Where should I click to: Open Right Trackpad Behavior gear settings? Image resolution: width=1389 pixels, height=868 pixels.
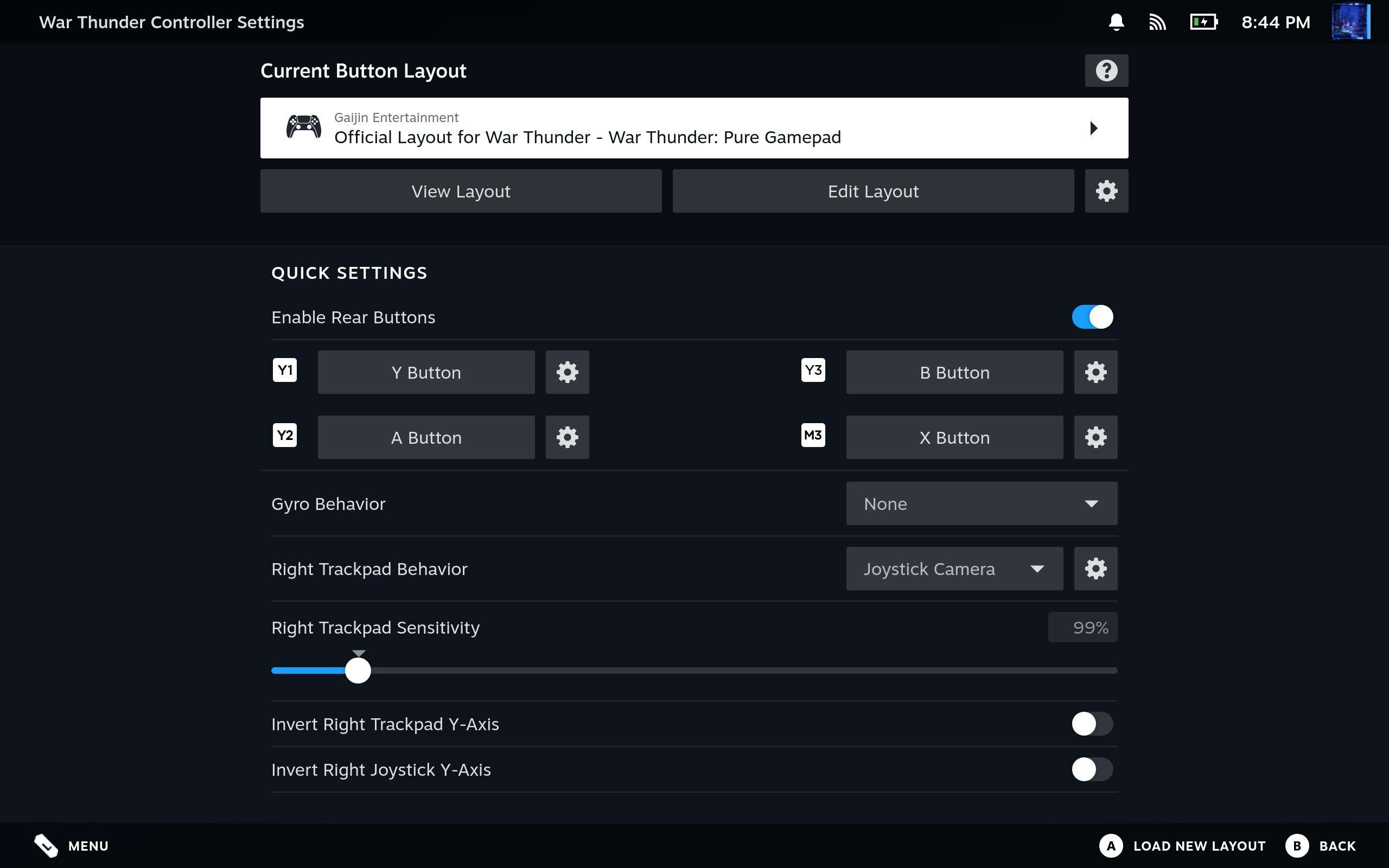point(1095,569)
